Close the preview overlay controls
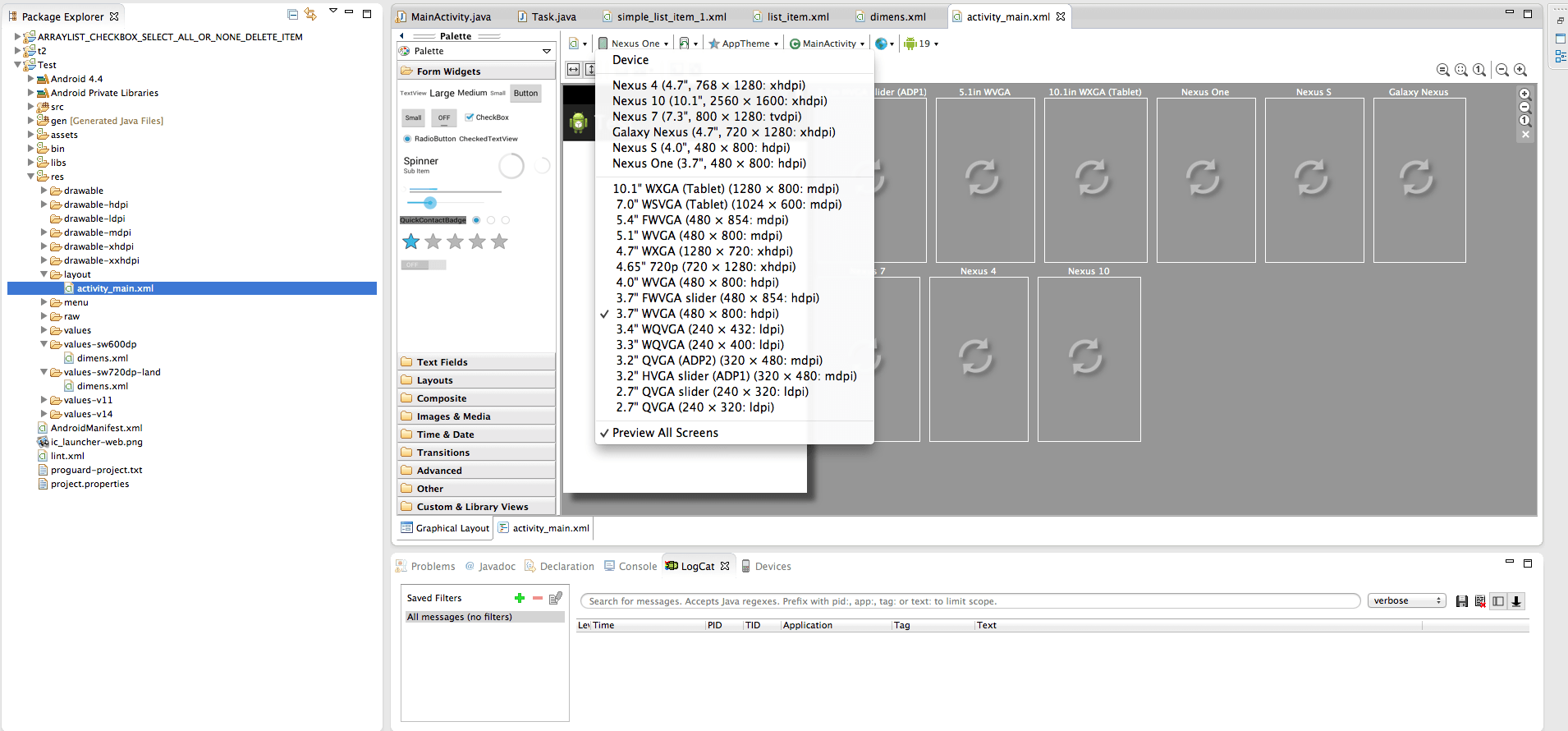Image resolution: width=1568 pixels, height=731 pixels. (x=1525, y=134)
